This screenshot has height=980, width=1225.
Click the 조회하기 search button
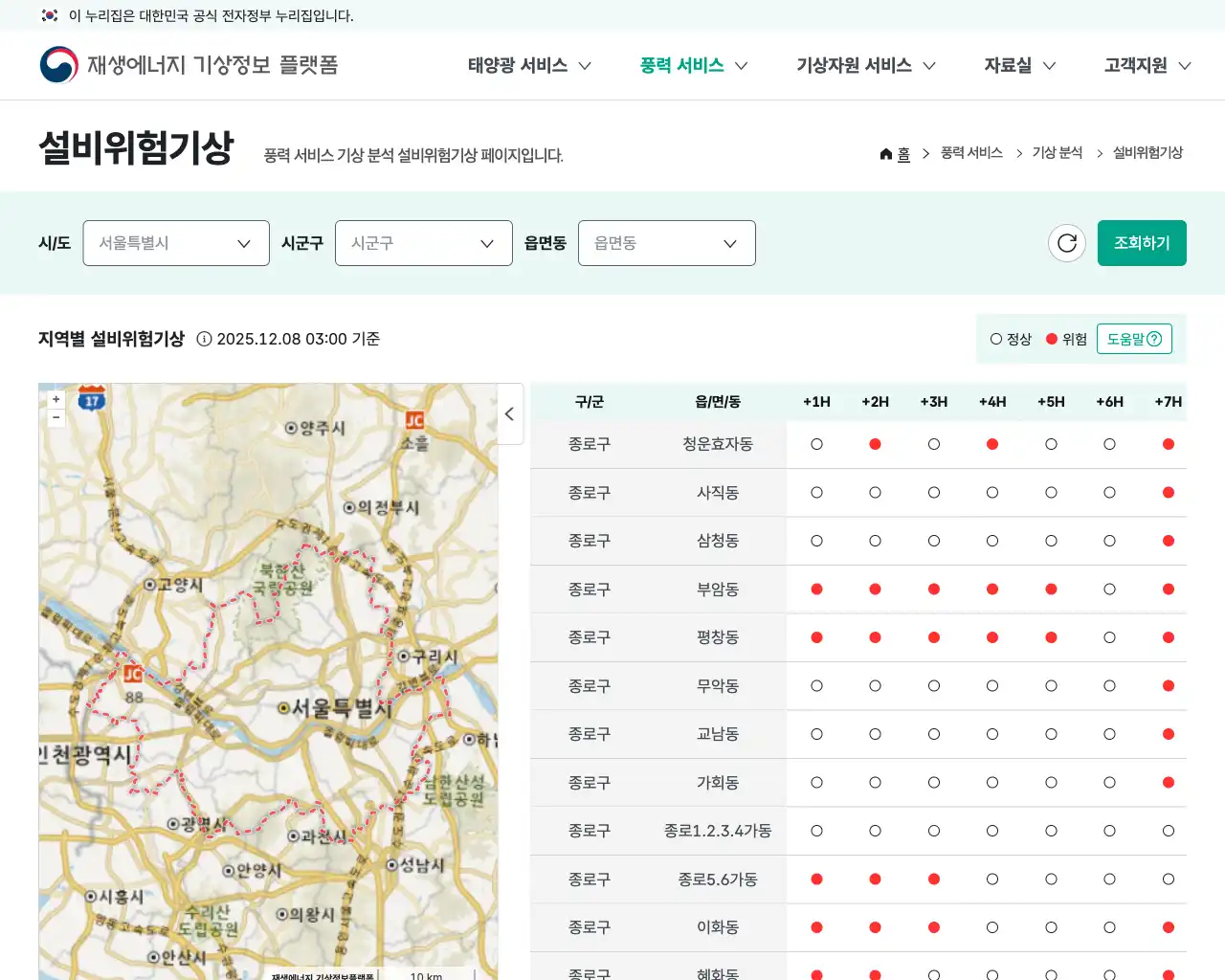pos(1142,243)
